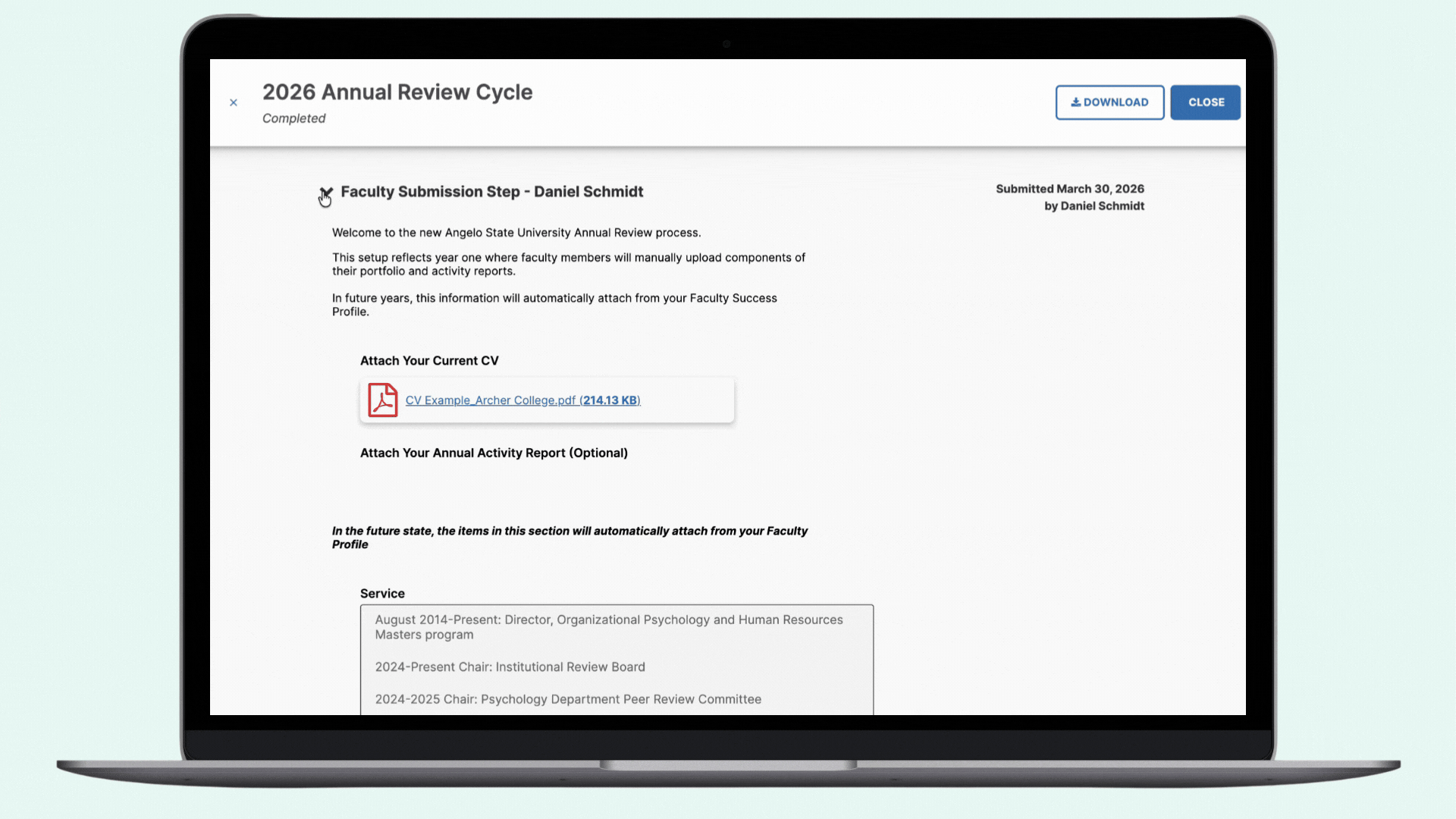
Task: Collapse the Faculty Submission Step chevron
Action: click(326, 192)
